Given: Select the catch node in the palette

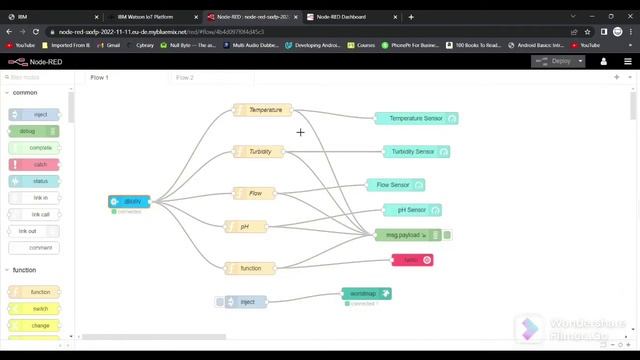Looking at the screenshot, I should 34,164.
